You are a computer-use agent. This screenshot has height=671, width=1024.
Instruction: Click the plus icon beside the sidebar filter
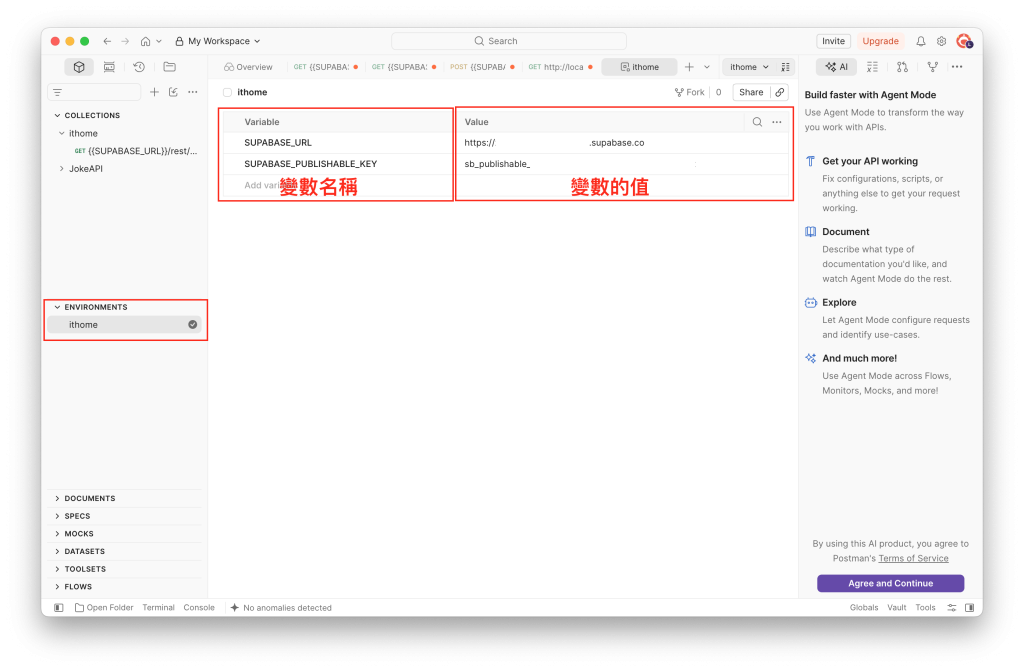pyautogui.click(x=154, y=92)
